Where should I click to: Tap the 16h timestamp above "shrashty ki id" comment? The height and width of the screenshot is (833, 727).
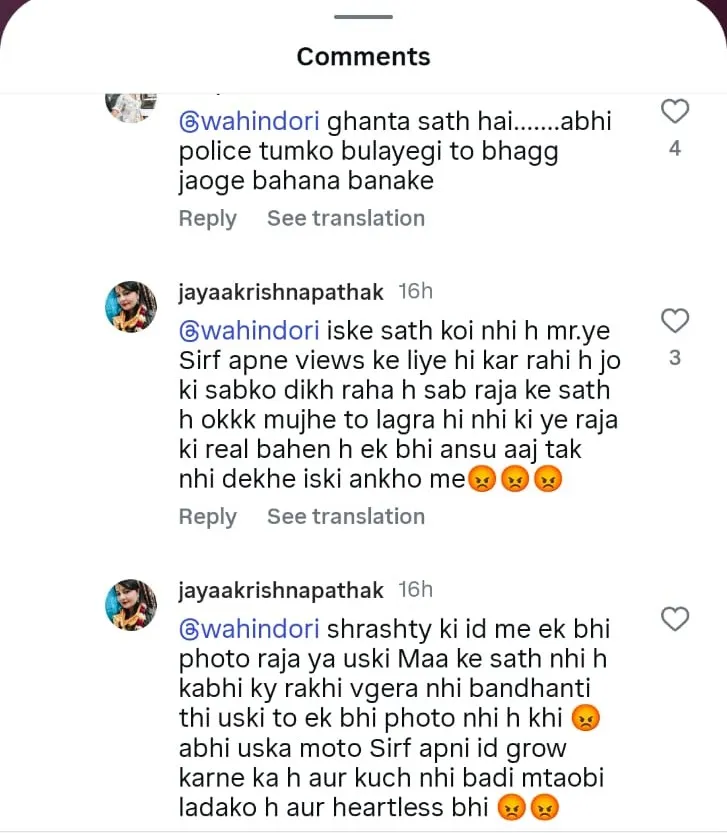click(415, 590)
